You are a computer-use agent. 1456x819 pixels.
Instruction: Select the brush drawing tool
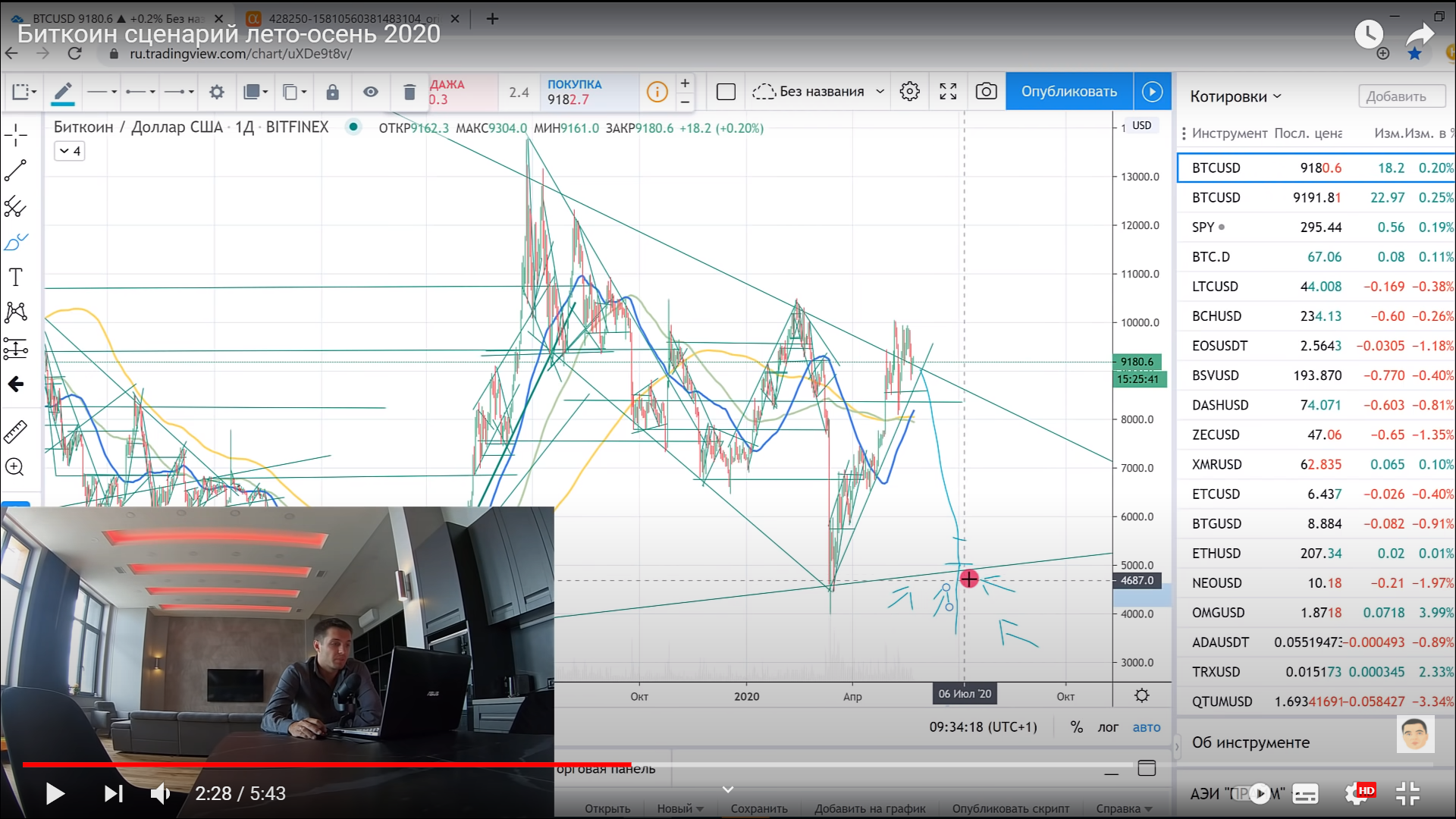pyautogui.click(x=15, y=242)
